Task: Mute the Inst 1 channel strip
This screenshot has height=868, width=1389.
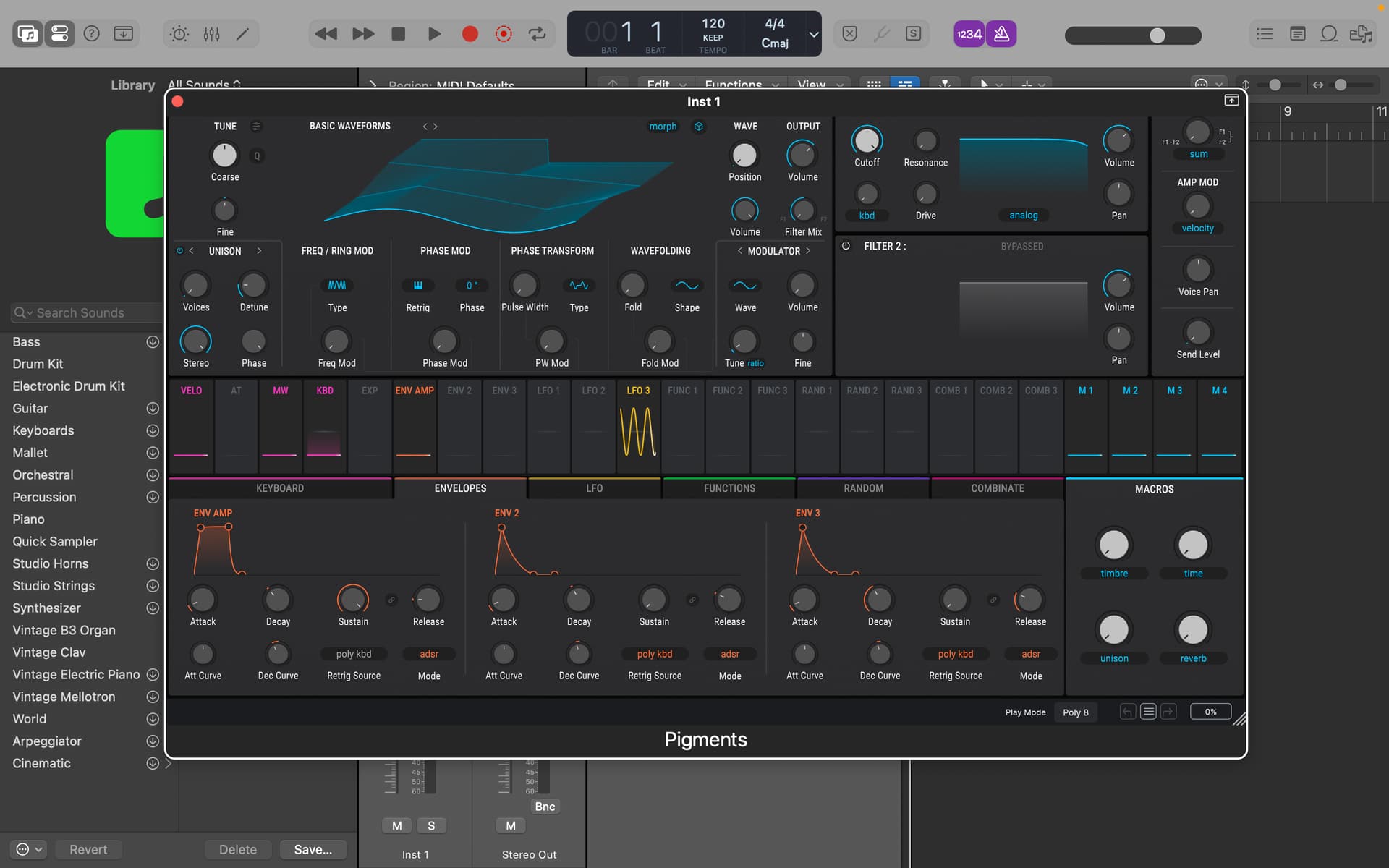Action: pyautogui.click(x=397, y=826)
